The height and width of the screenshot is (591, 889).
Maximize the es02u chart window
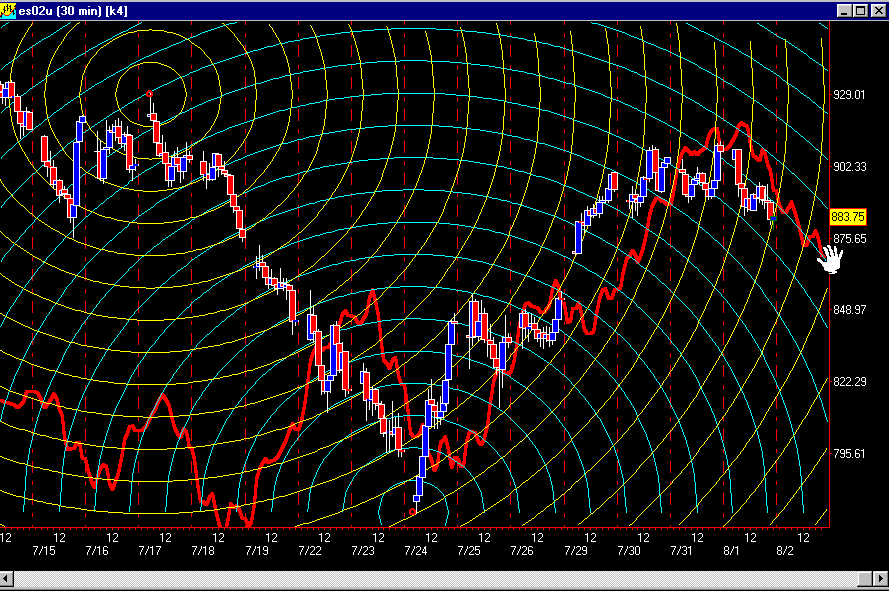point(860,10)
